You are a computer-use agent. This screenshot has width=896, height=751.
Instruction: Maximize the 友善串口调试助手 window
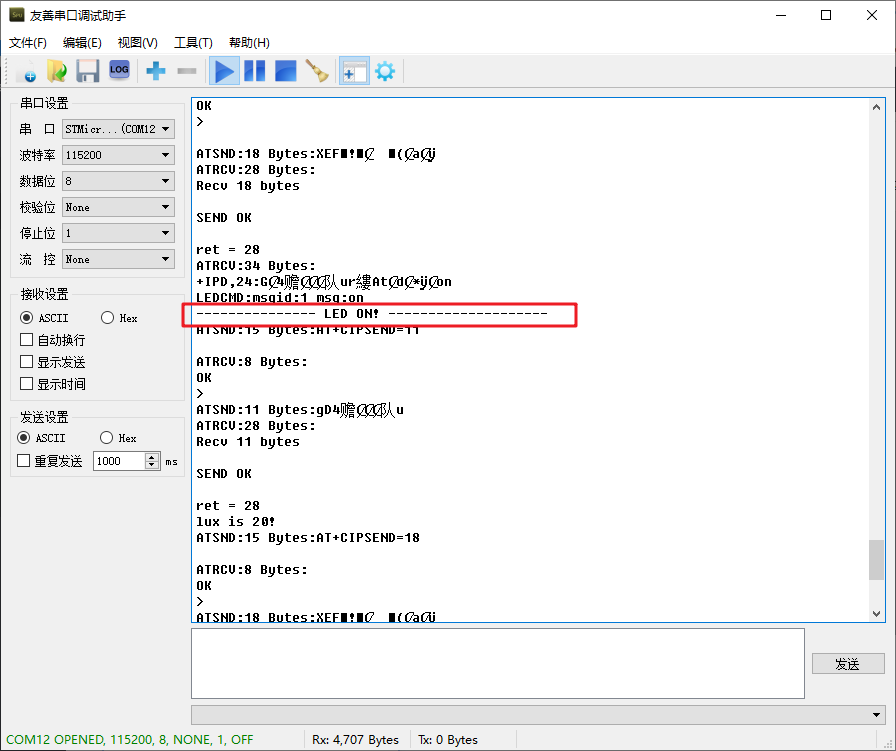(x=826, y=15)
